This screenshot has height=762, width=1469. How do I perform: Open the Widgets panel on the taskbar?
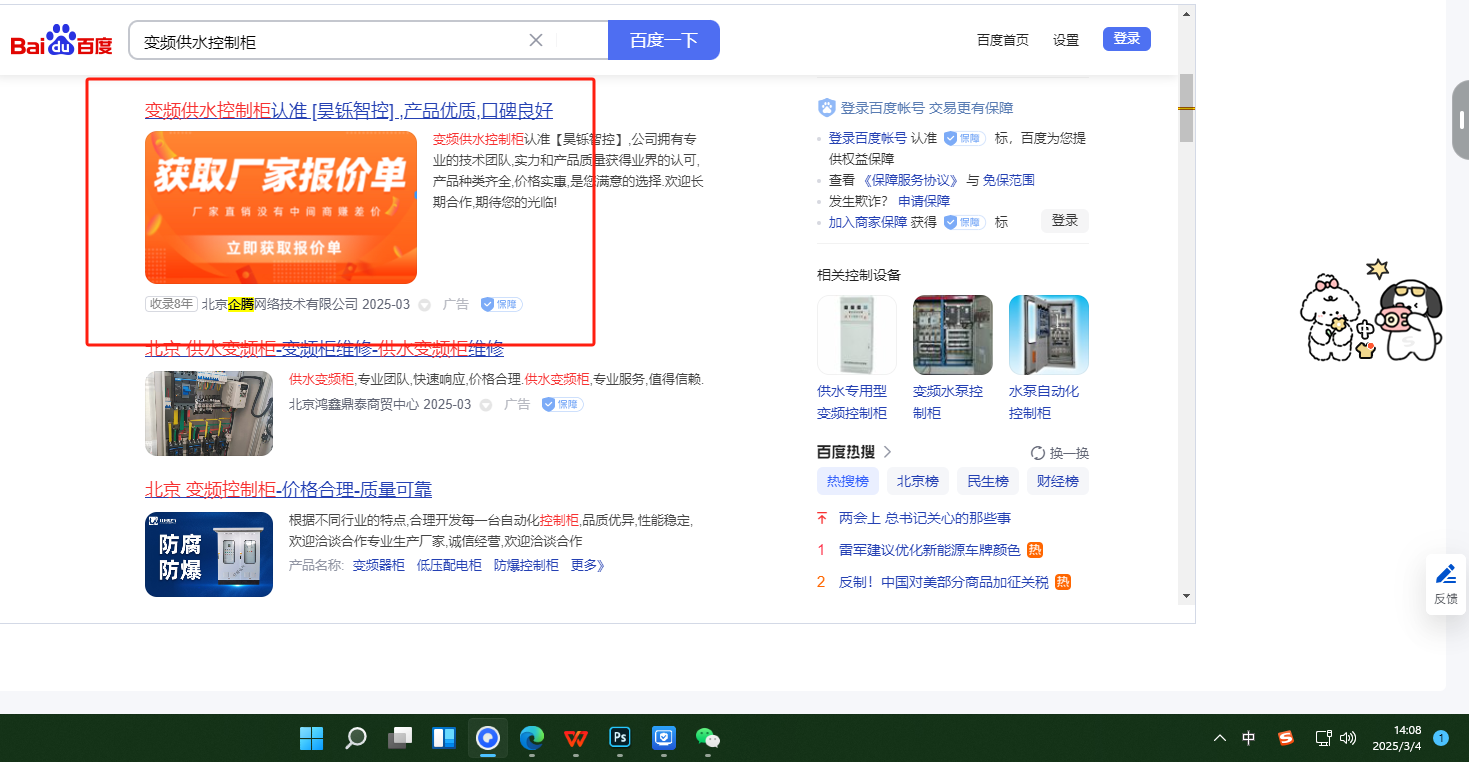pos(444,739)
